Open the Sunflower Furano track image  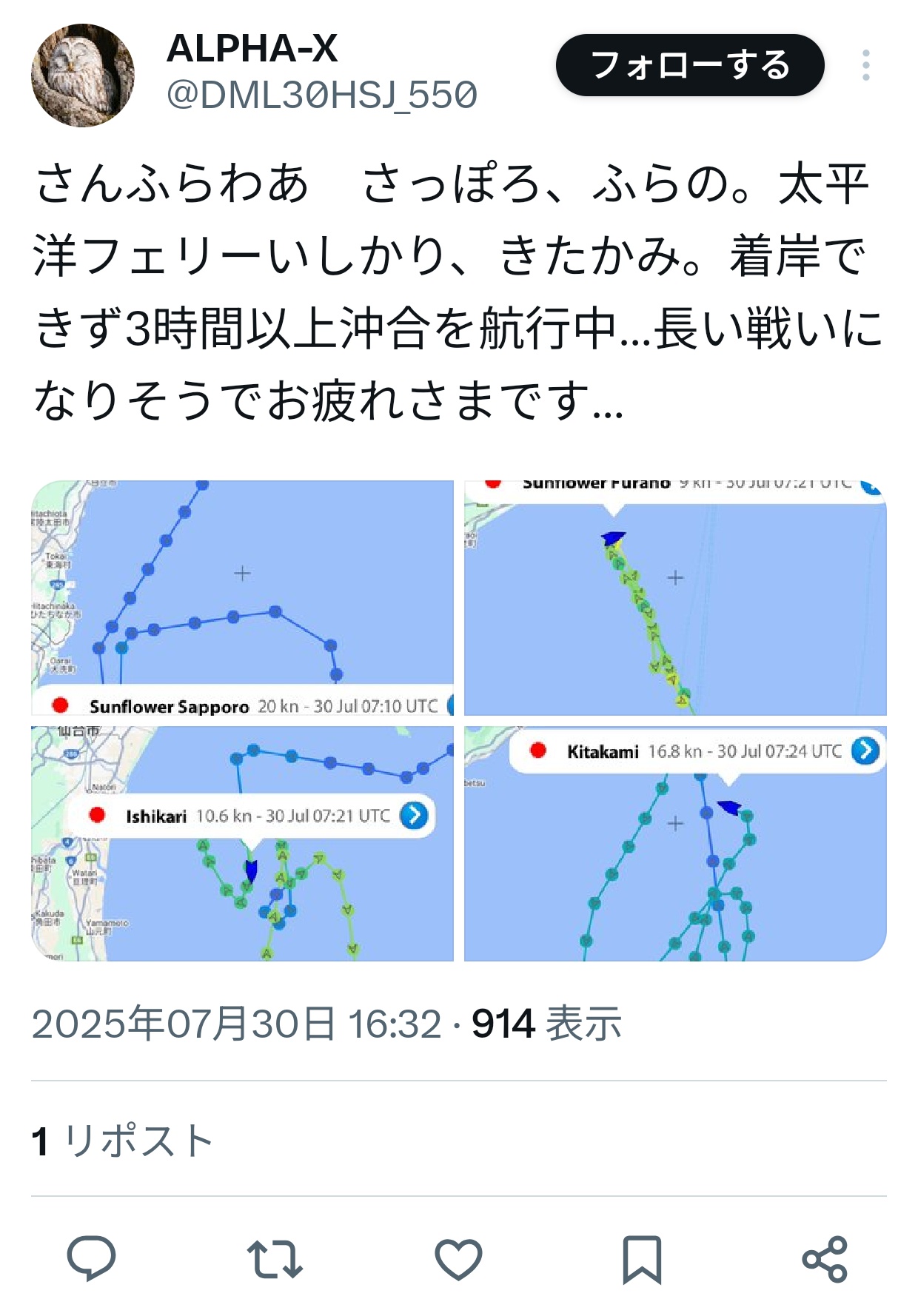pyautogui.click(x=675, y=598)
